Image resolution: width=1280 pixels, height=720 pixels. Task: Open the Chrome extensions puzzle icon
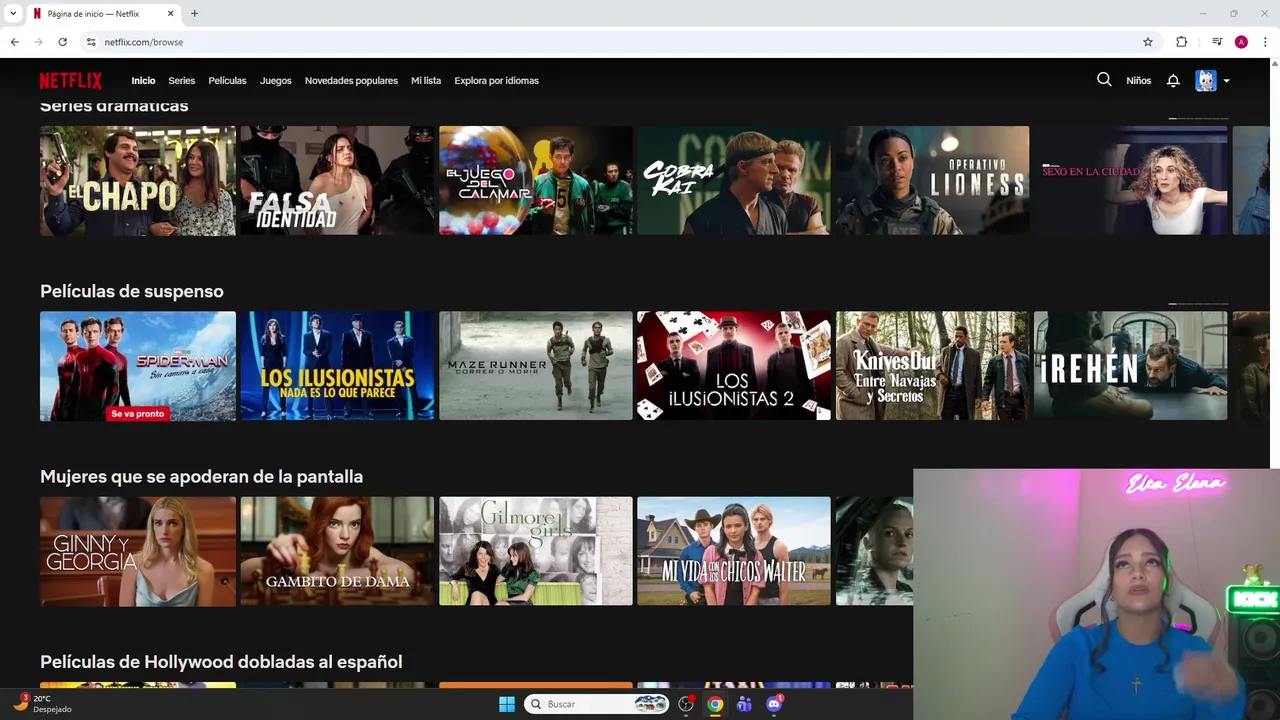coord(1182,42)
